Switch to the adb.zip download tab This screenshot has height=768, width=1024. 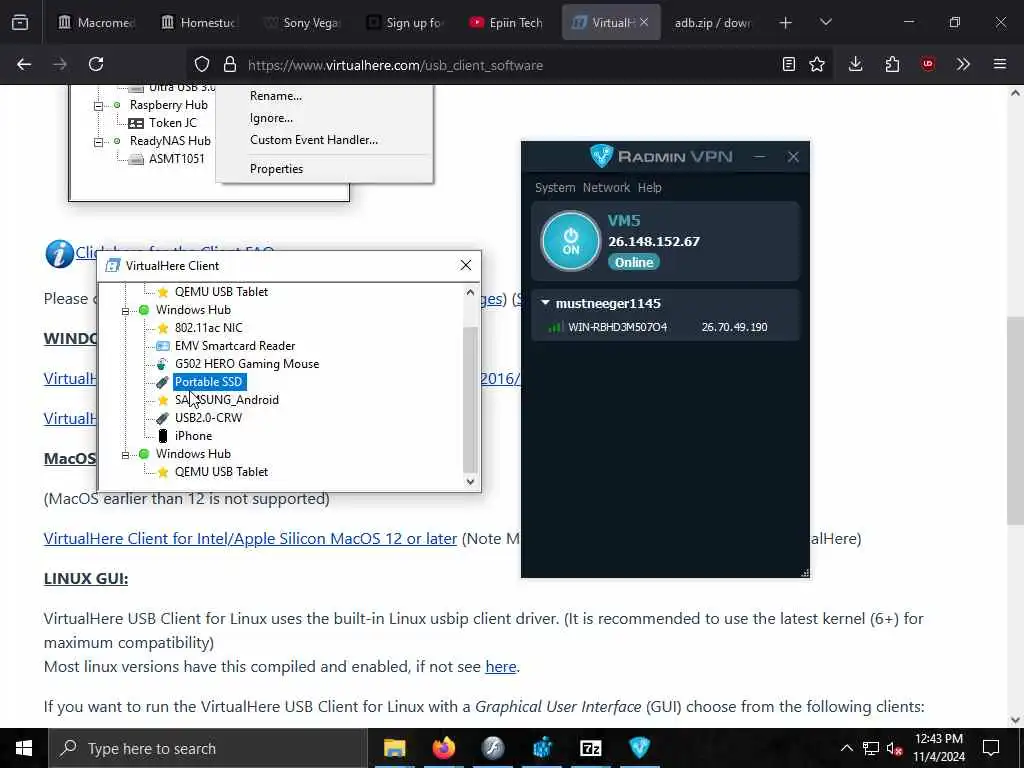(x=713, y=23)
